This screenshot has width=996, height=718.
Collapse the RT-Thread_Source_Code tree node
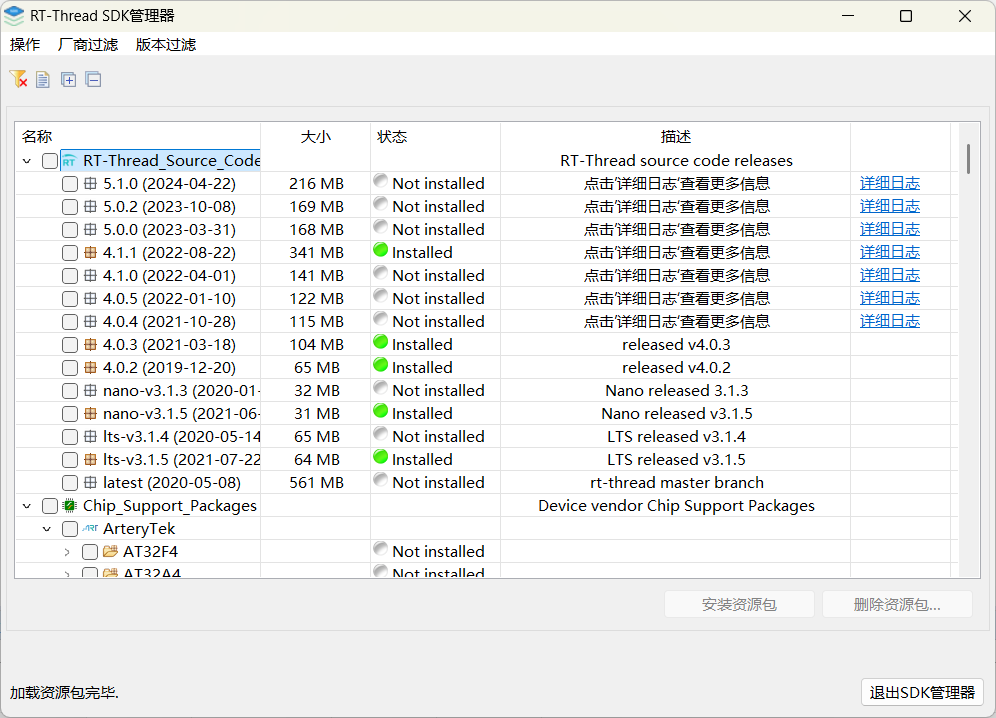[x=27, y=161]
